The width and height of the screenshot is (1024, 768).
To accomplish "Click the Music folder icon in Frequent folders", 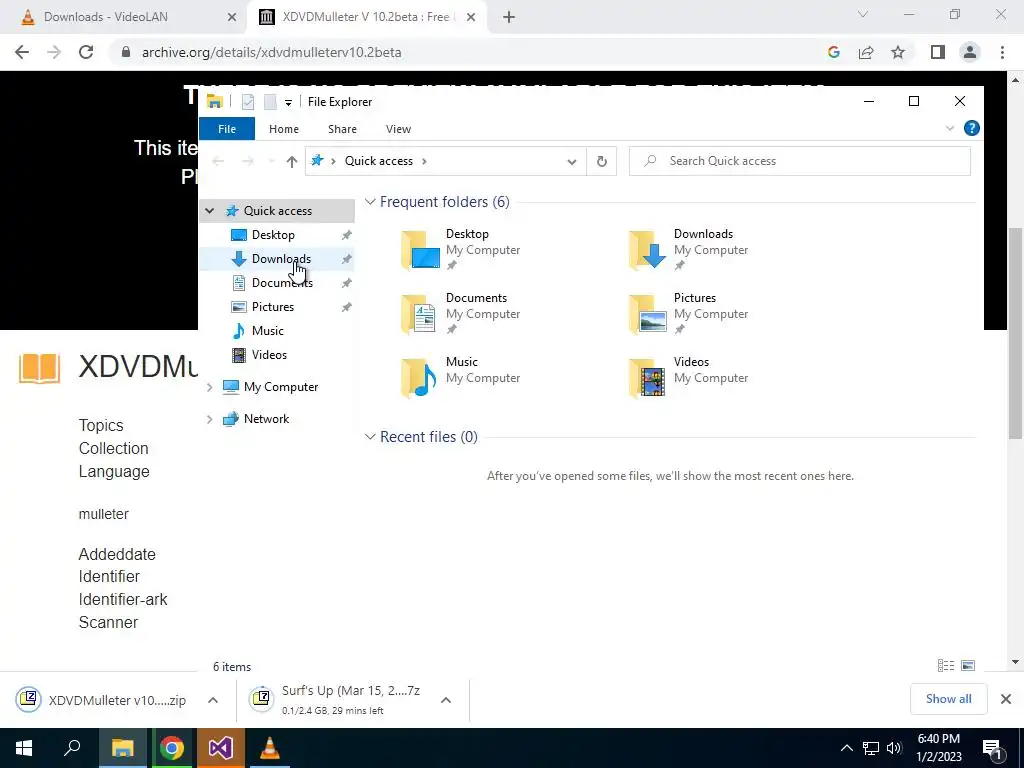I will pyautogui.click(x=420, y=378).
